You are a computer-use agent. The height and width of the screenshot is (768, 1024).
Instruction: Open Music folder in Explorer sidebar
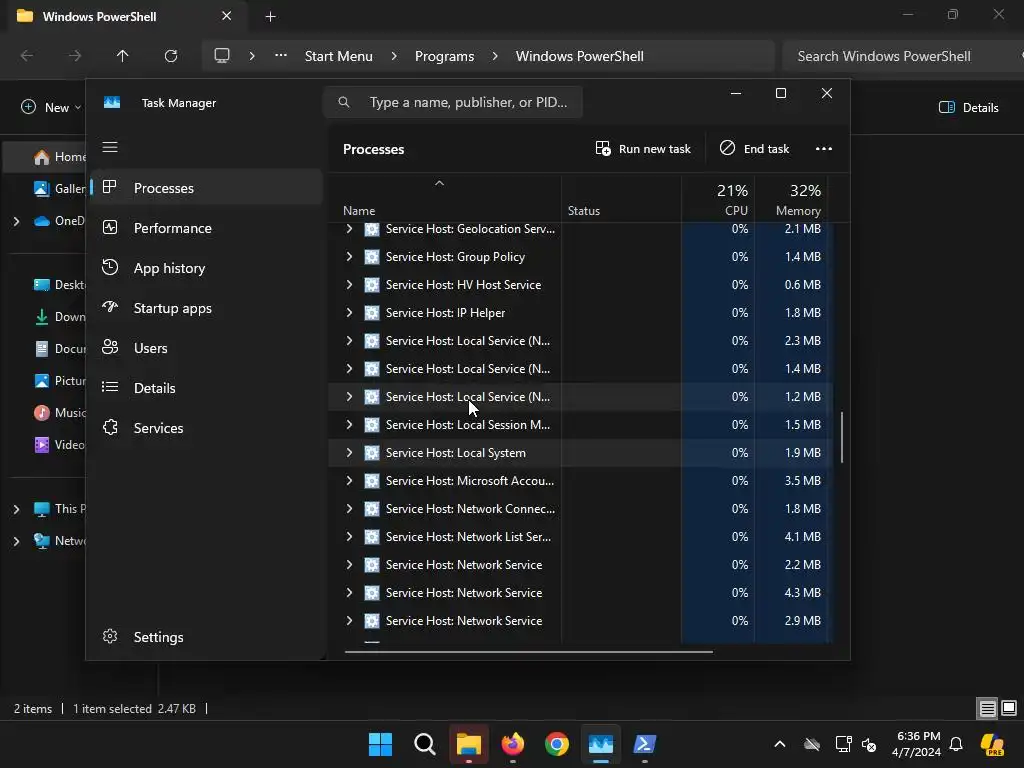[x=59, y=413]
